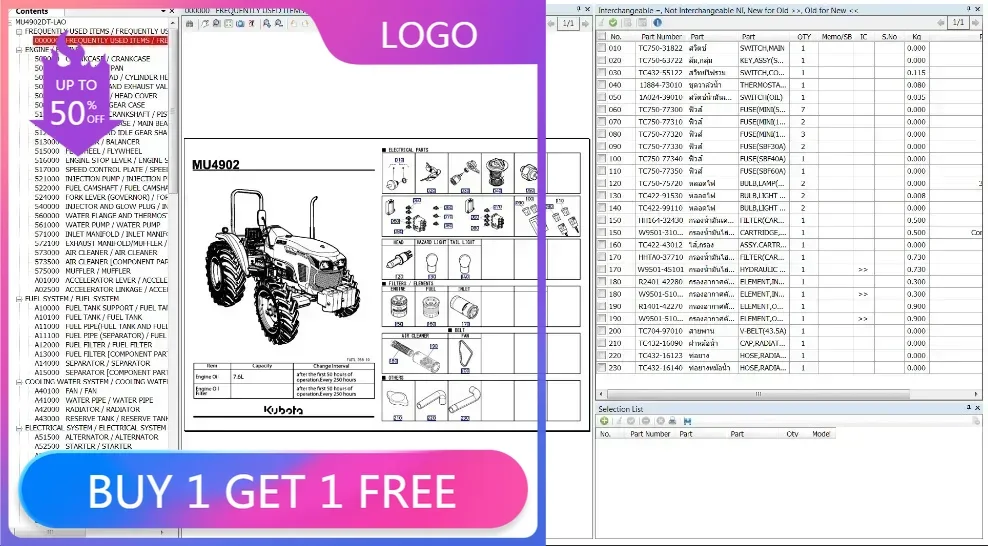Click part number W9501-45101 cell
The height and width of the screenshot is (546, 988).
[660, 270]
